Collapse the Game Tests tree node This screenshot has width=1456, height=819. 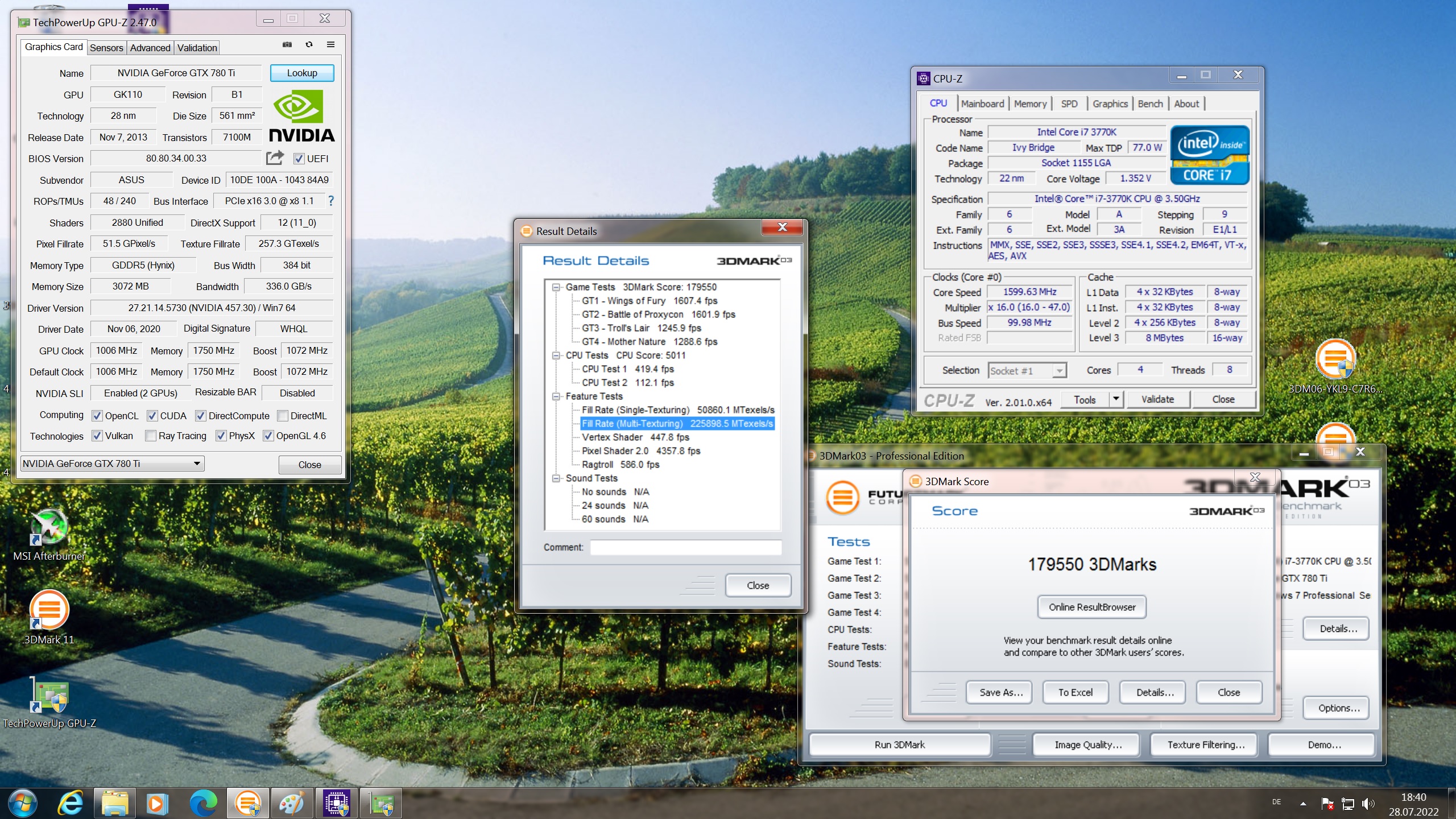pos(556,287)
